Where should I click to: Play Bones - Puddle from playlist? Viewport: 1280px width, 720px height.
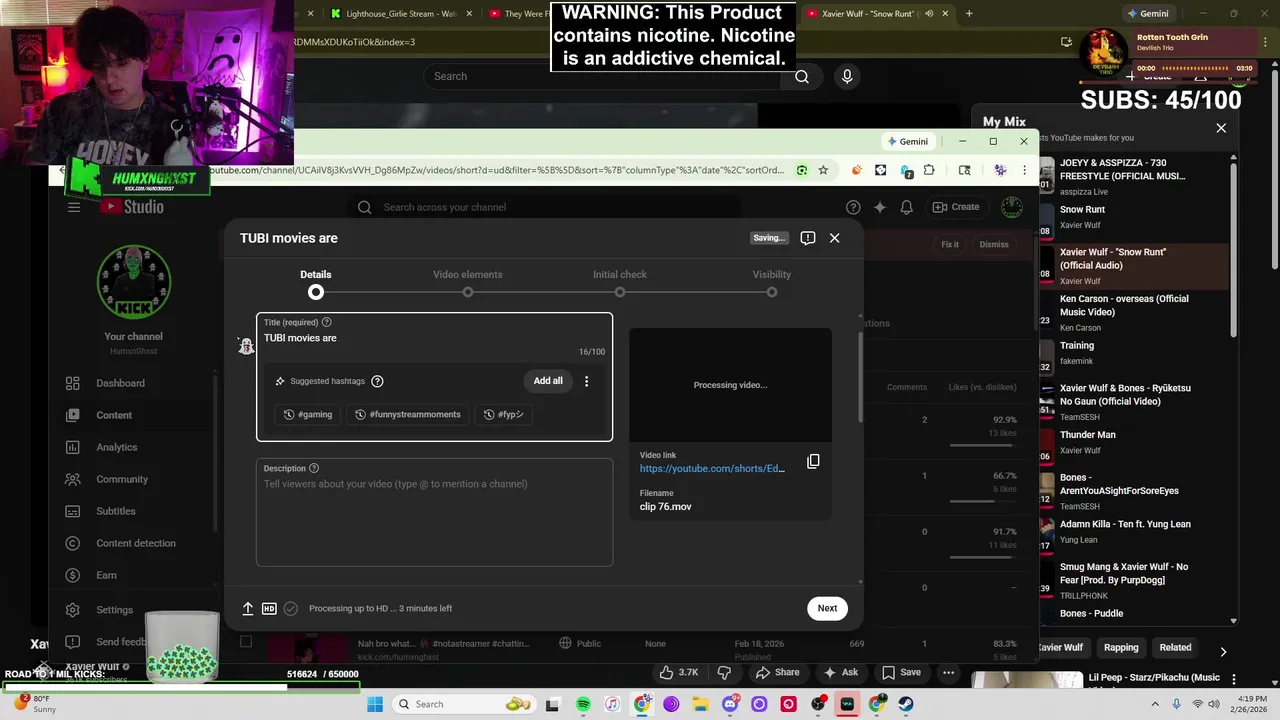(x=1132, y=613)
